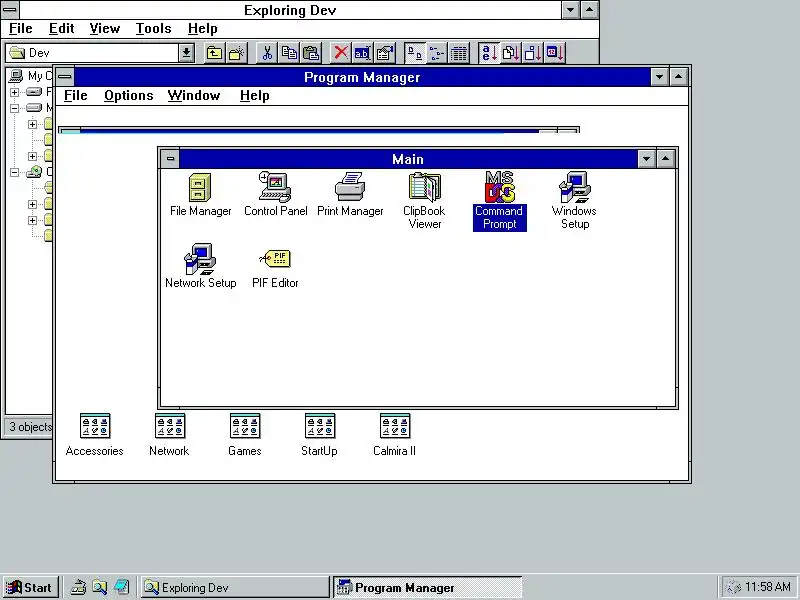800x600 pixels.
Task: Click the '3 objects' status bar text
Action: (31, 427)
